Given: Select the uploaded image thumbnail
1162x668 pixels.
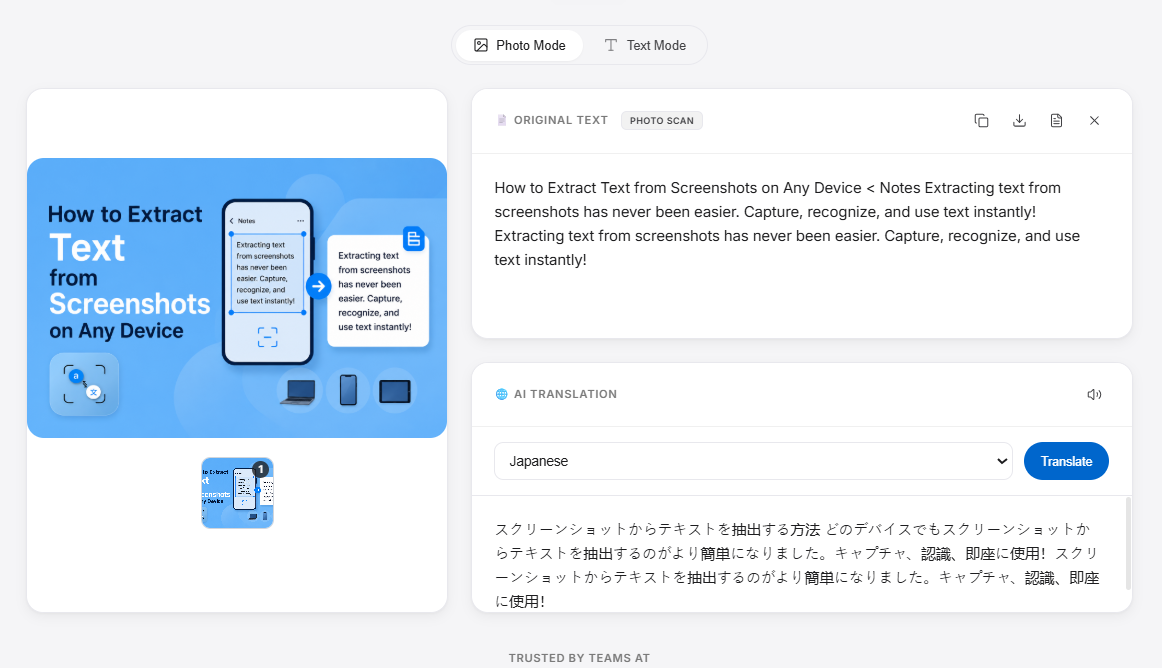Looking at the screenshot, I should point(237,493).
